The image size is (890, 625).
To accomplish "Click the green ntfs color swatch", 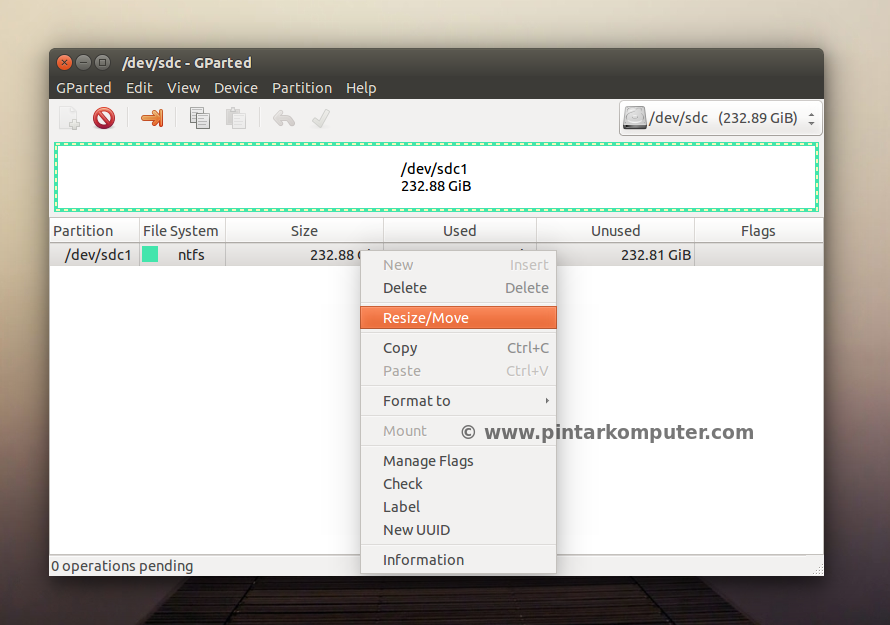I will pos(150,254).
